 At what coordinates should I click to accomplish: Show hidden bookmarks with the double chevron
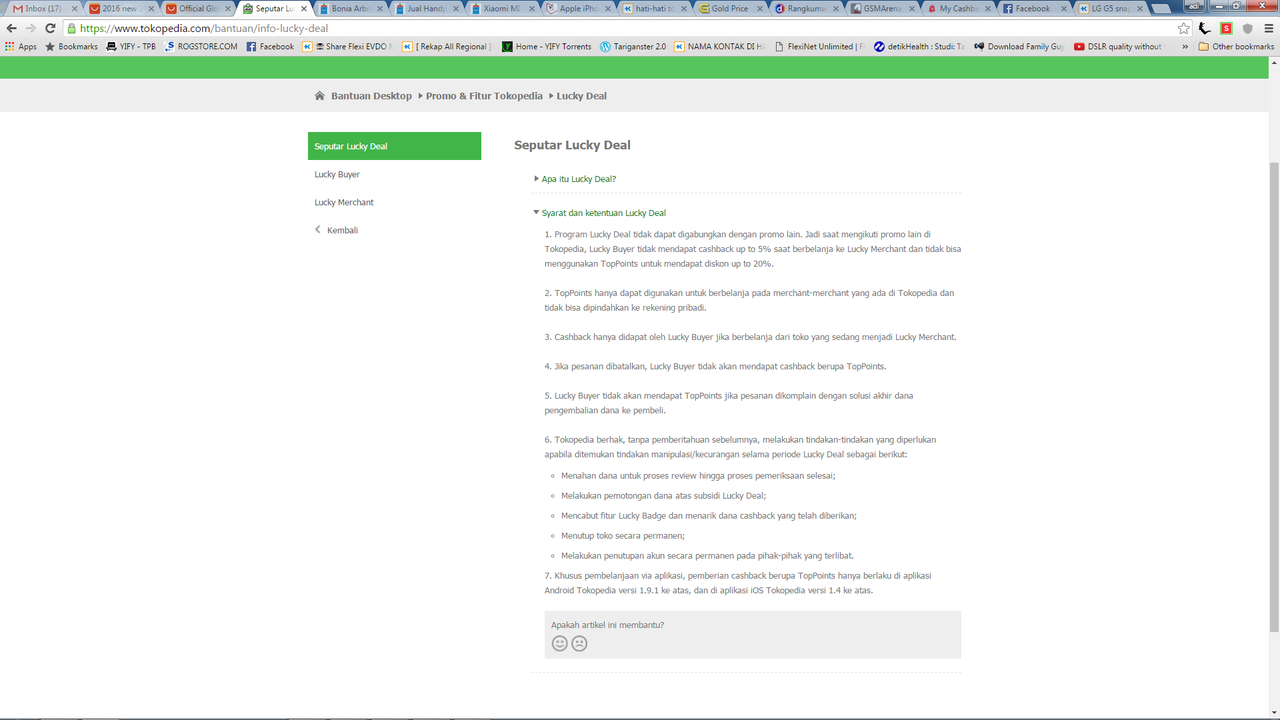[1185, 46]
